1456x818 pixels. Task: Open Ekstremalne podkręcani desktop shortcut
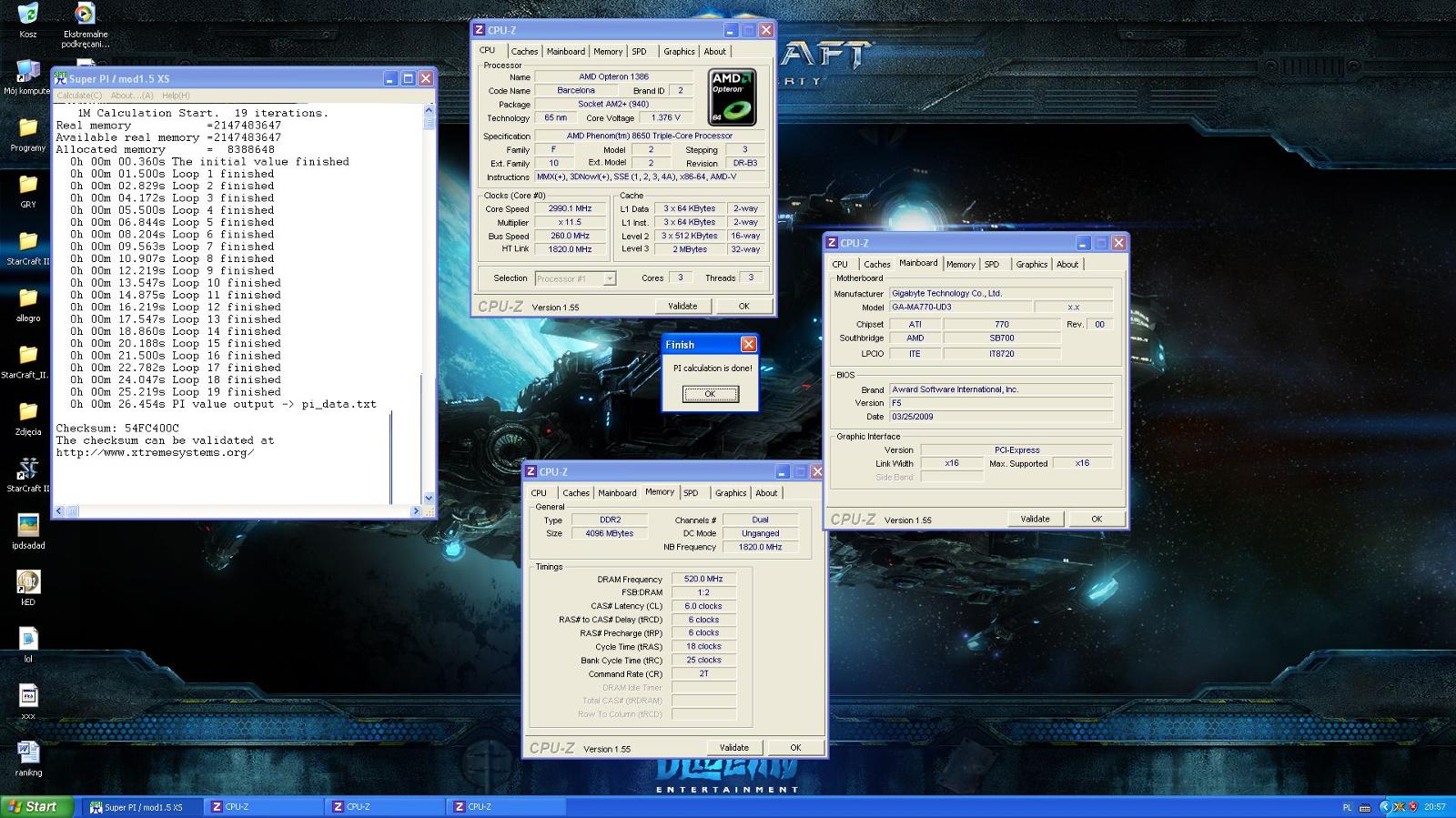[85, 15]
